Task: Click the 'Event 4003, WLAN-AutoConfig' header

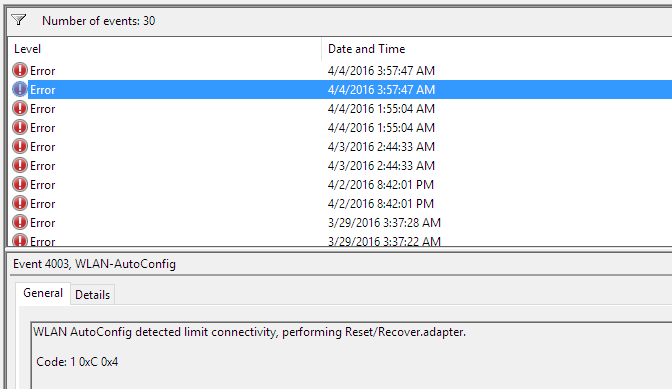Action: pyautogui.click(x=94, y=264)
